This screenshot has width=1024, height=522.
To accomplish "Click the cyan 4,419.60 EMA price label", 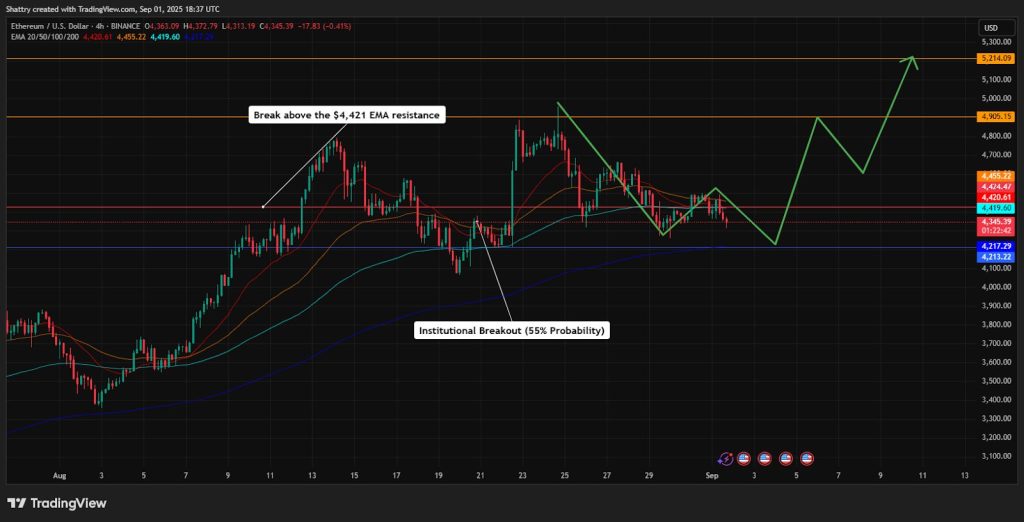I will click(995, 208).
